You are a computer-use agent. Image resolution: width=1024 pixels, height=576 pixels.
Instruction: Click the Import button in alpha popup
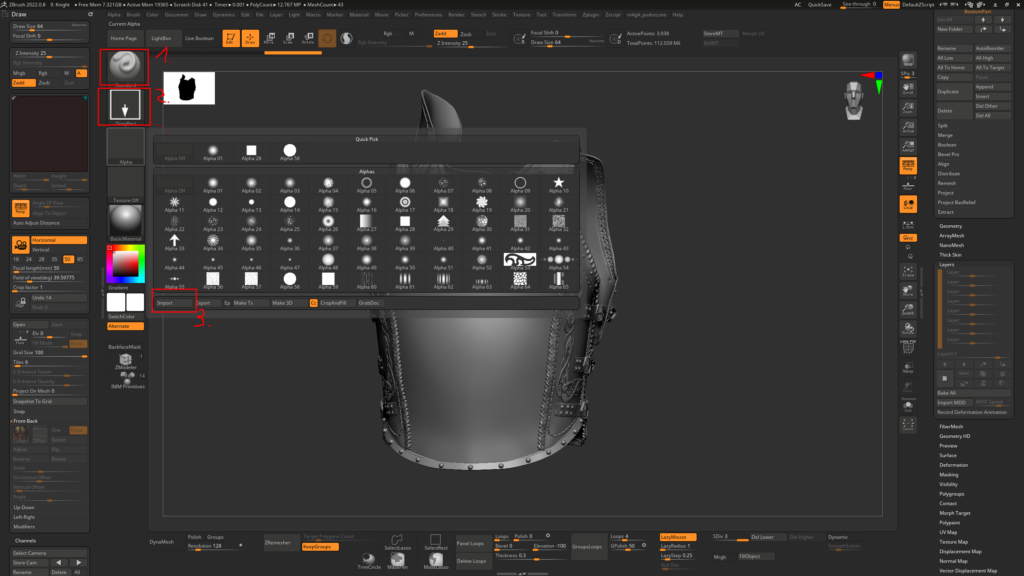(x=166, y=302)
